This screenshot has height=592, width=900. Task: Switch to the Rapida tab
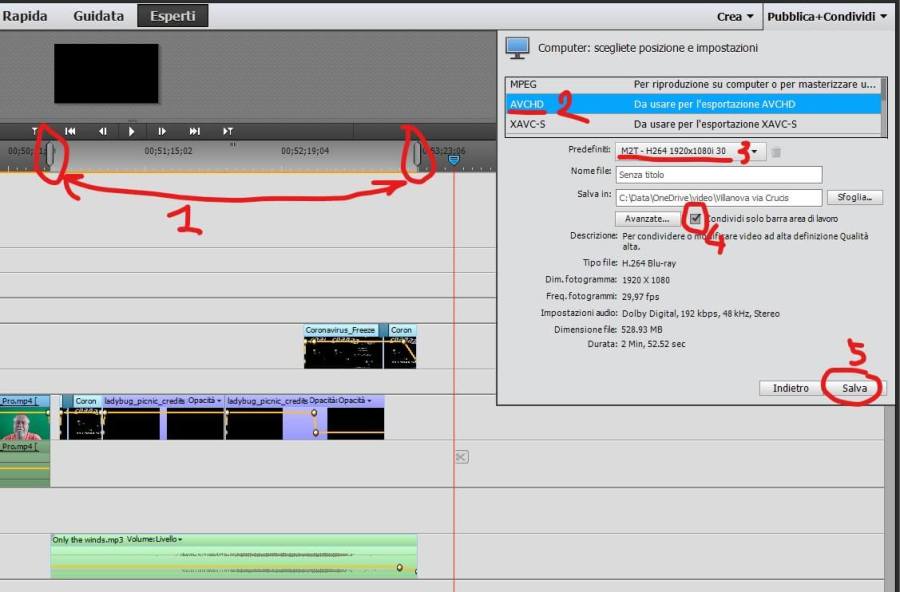click(x=26, y=16)
